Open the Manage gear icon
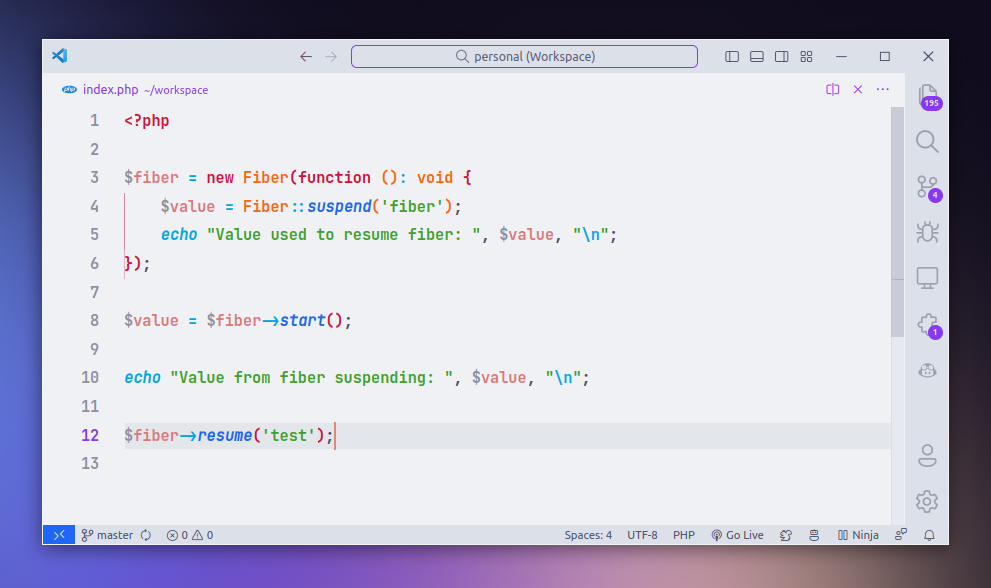Image resolution: width=991 pixels, height=588 pixels. tap(927, 501)
